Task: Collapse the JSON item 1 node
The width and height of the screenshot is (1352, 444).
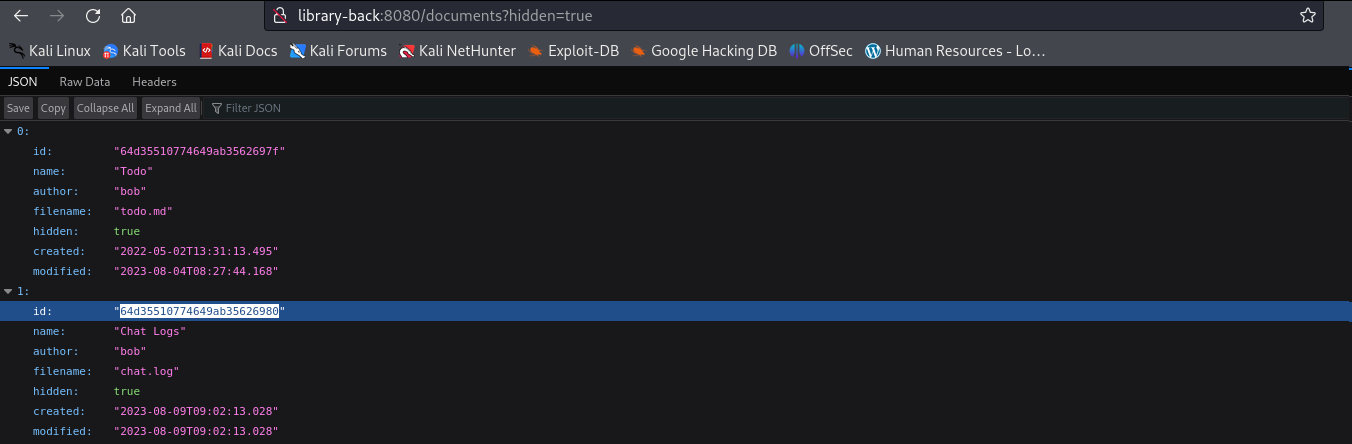Action: pos(9,291)
